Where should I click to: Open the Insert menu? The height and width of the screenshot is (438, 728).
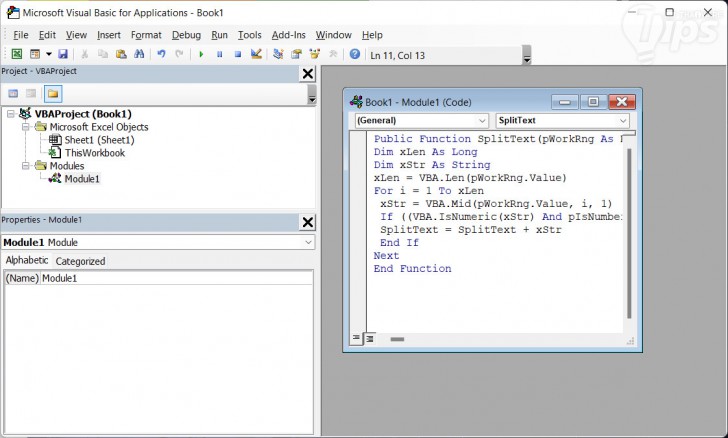tap(109, 35)
